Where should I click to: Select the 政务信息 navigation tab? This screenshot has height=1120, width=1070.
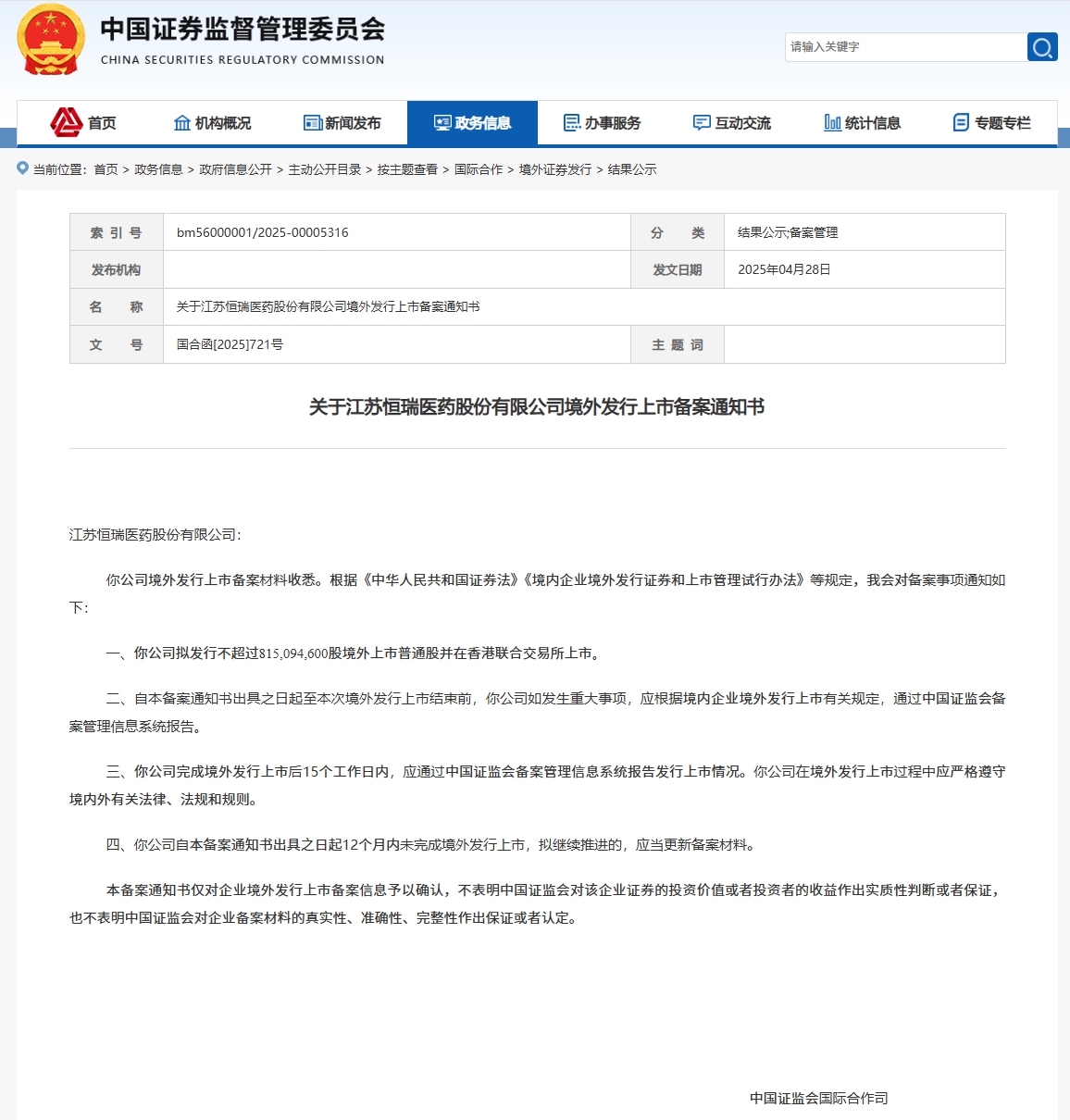[472, 123]
